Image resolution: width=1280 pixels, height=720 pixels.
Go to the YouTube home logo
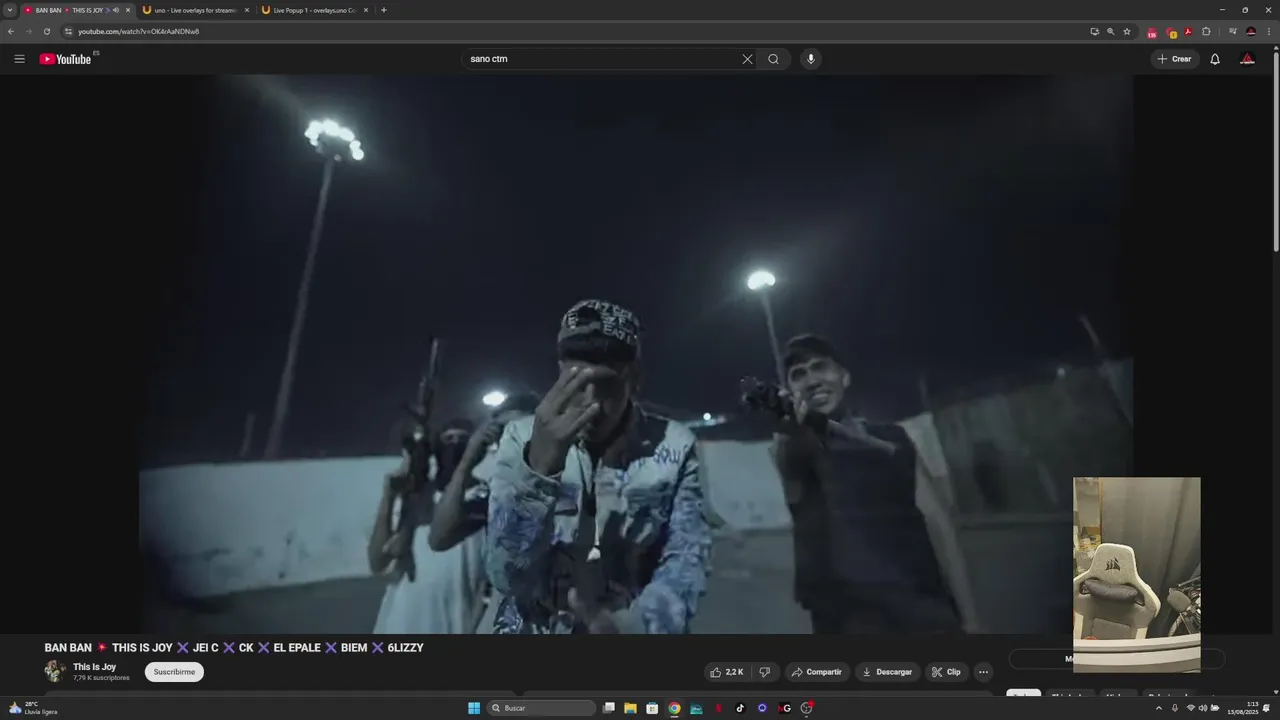[66, 59]
